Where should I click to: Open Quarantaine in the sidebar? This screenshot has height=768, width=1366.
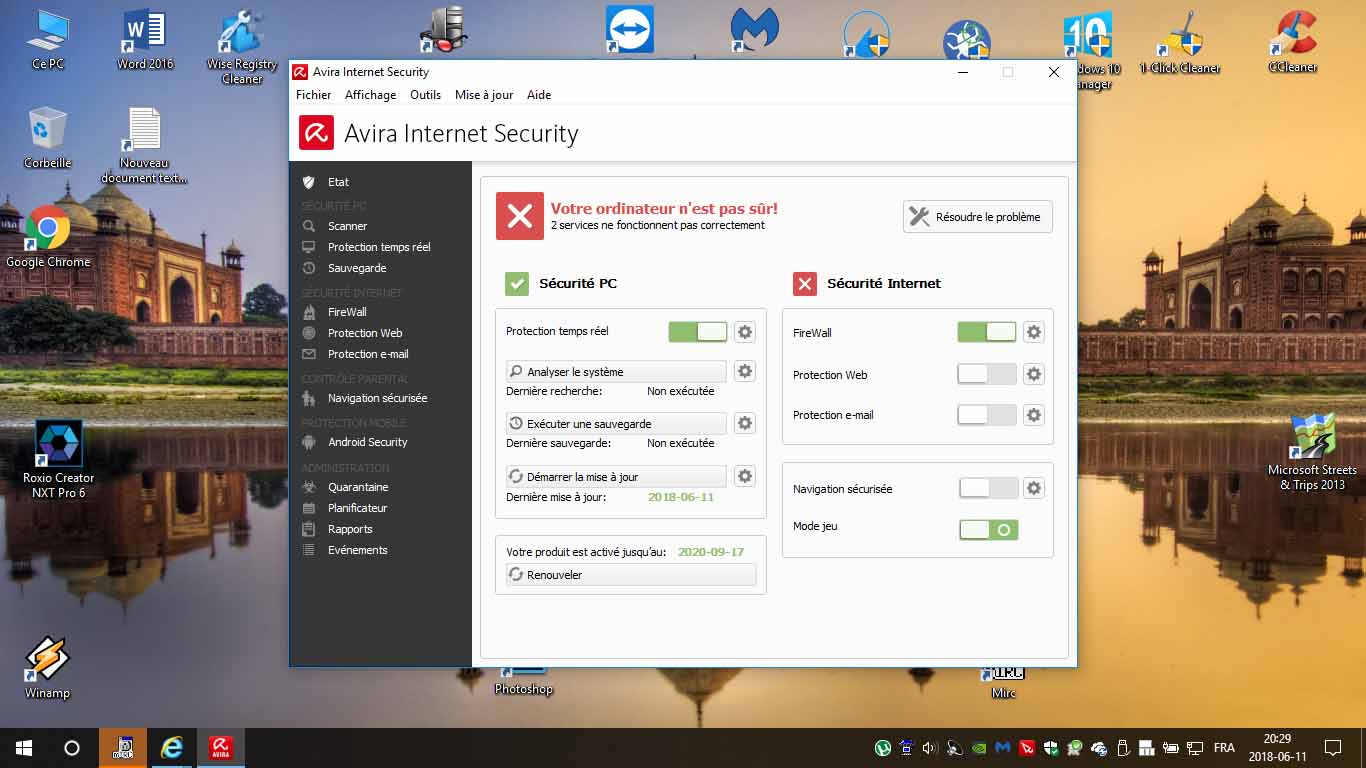click(358, 487)
